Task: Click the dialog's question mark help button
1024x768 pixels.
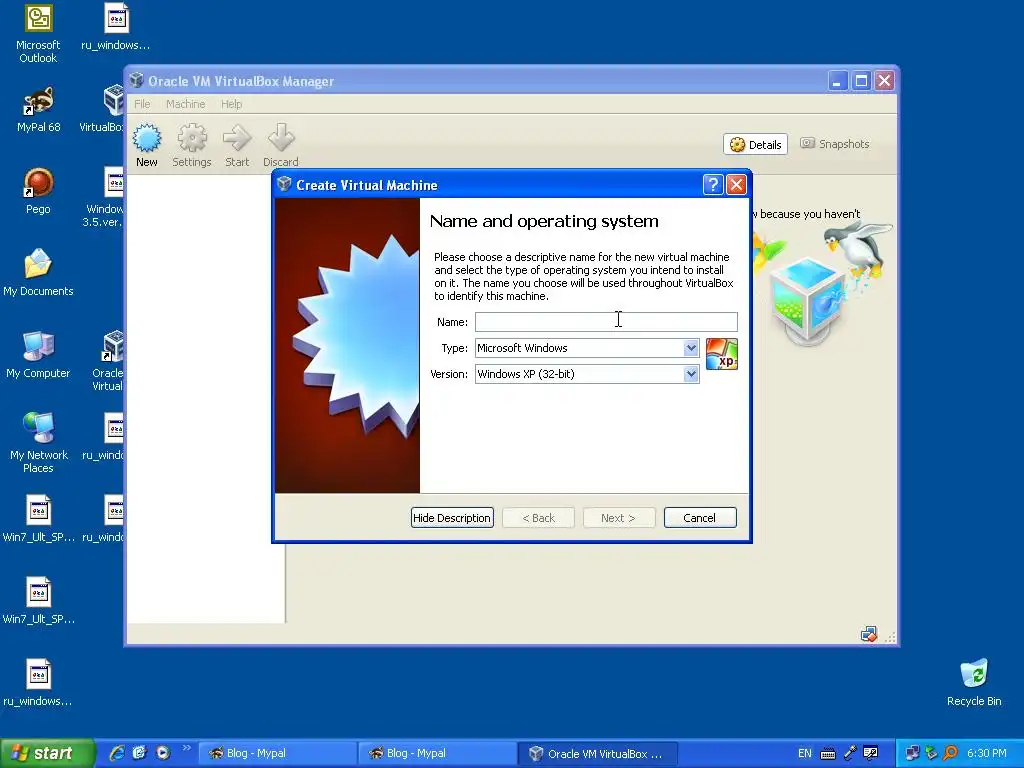Action: tap(712, 185)
